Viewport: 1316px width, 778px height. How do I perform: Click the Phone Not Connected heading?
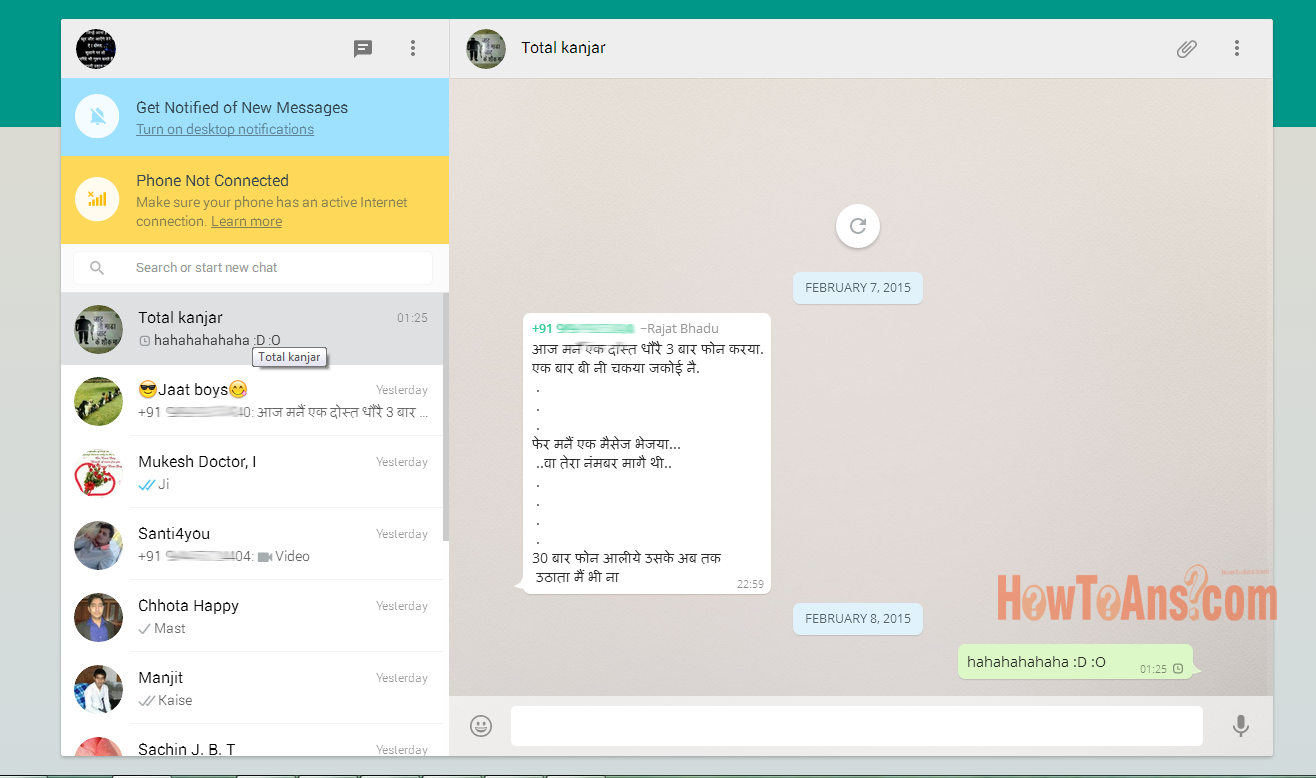point(212,180)
